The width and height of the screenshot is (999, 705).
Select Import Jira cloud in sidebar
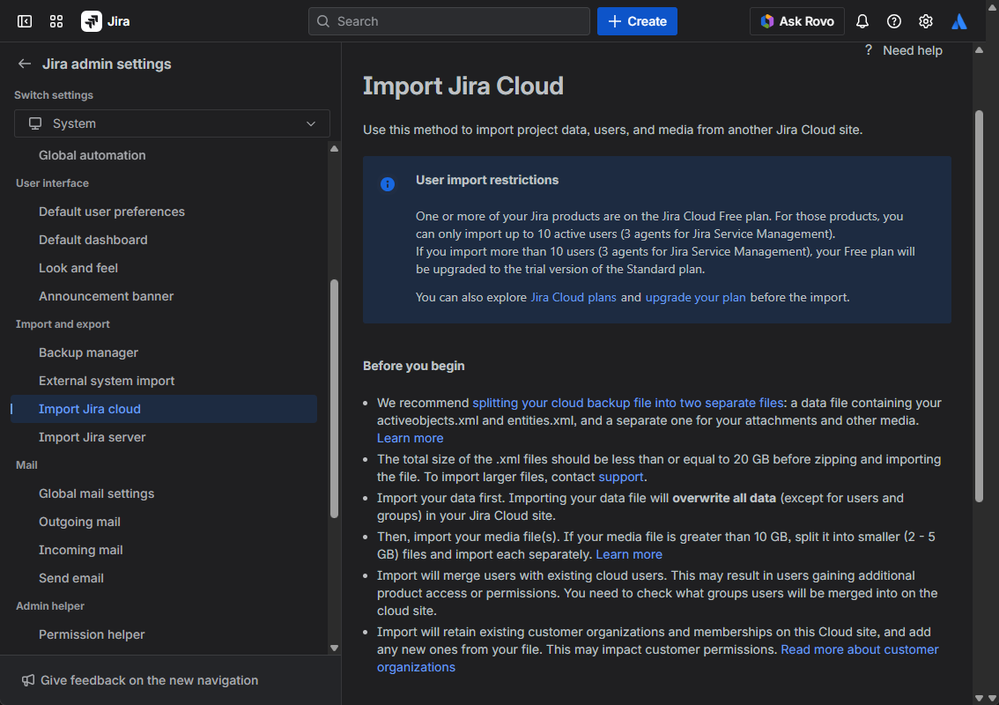[164, 409]
